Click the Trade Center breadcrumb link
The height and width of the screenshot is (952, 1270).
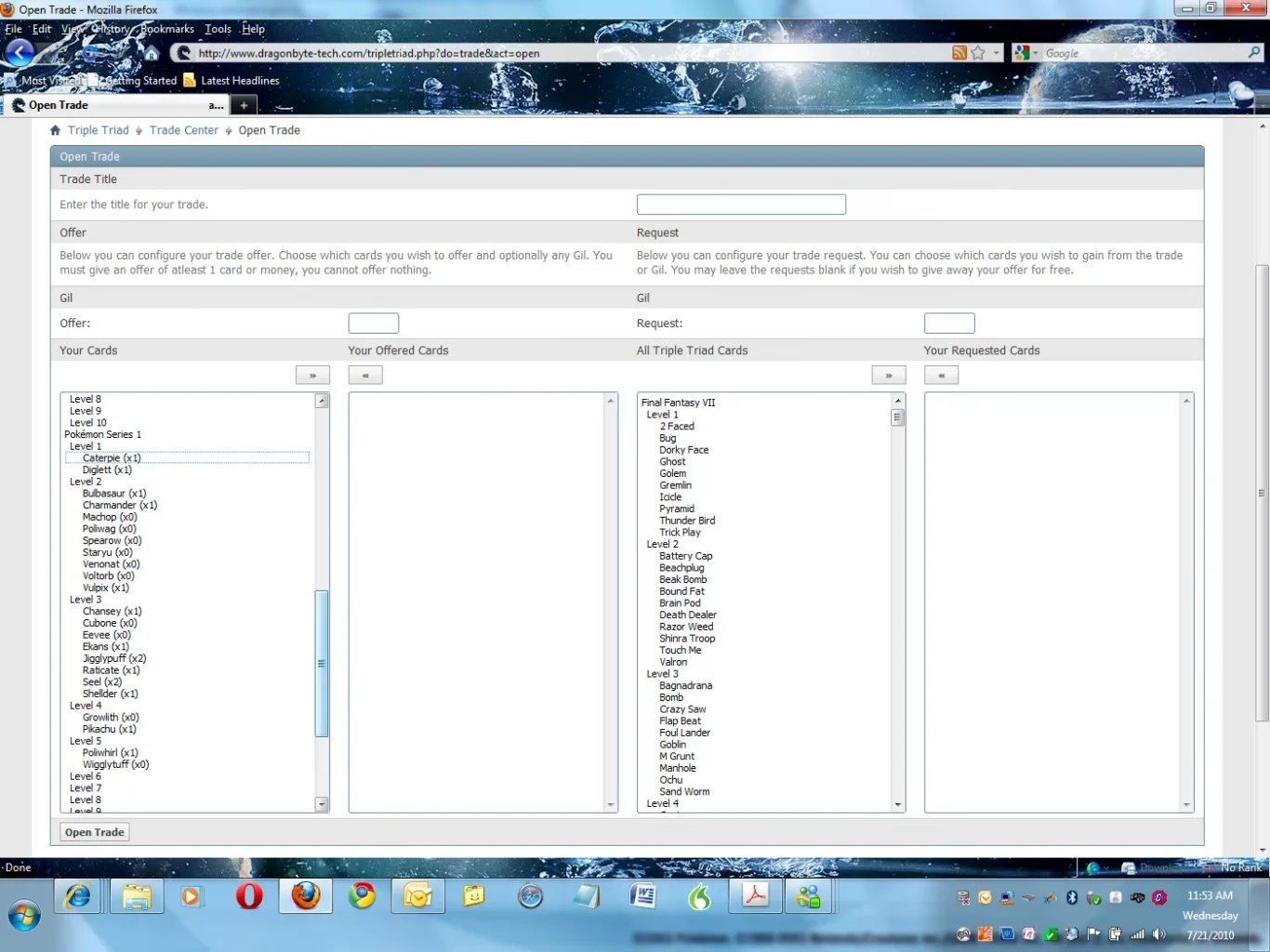[184, 130]
